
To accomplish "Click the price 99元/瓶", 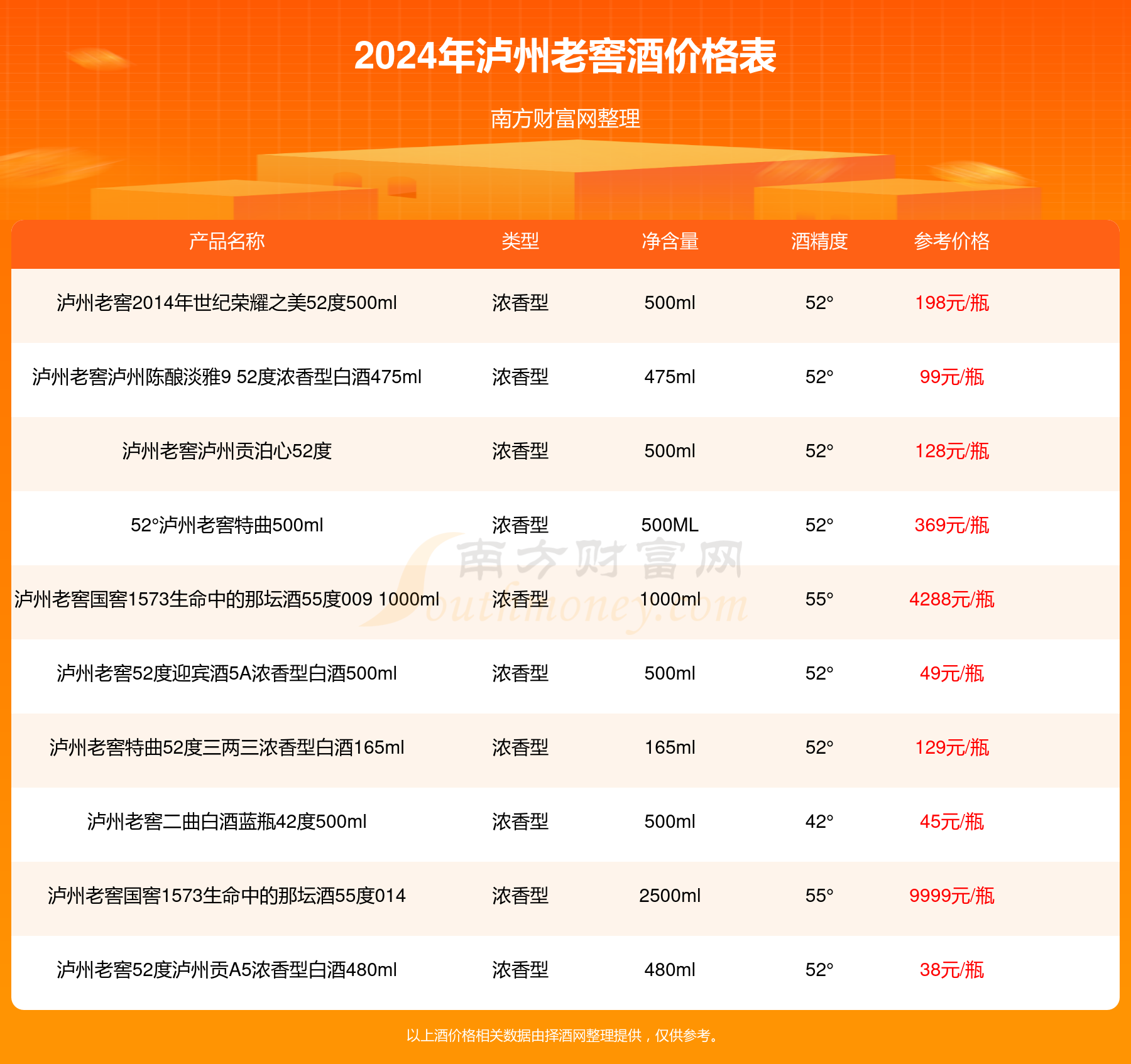I will (x=952, y=377).
